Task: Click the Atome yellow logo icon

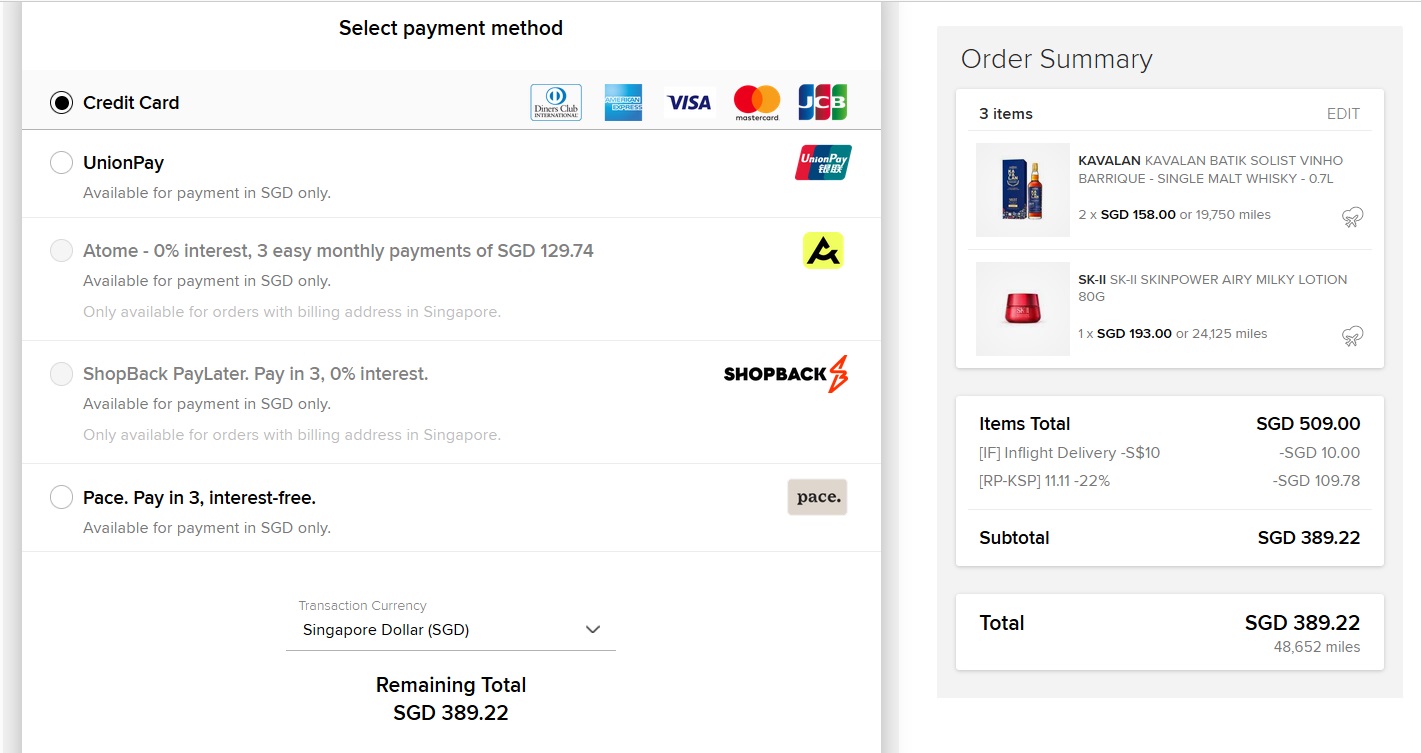Action: (823, 251)
